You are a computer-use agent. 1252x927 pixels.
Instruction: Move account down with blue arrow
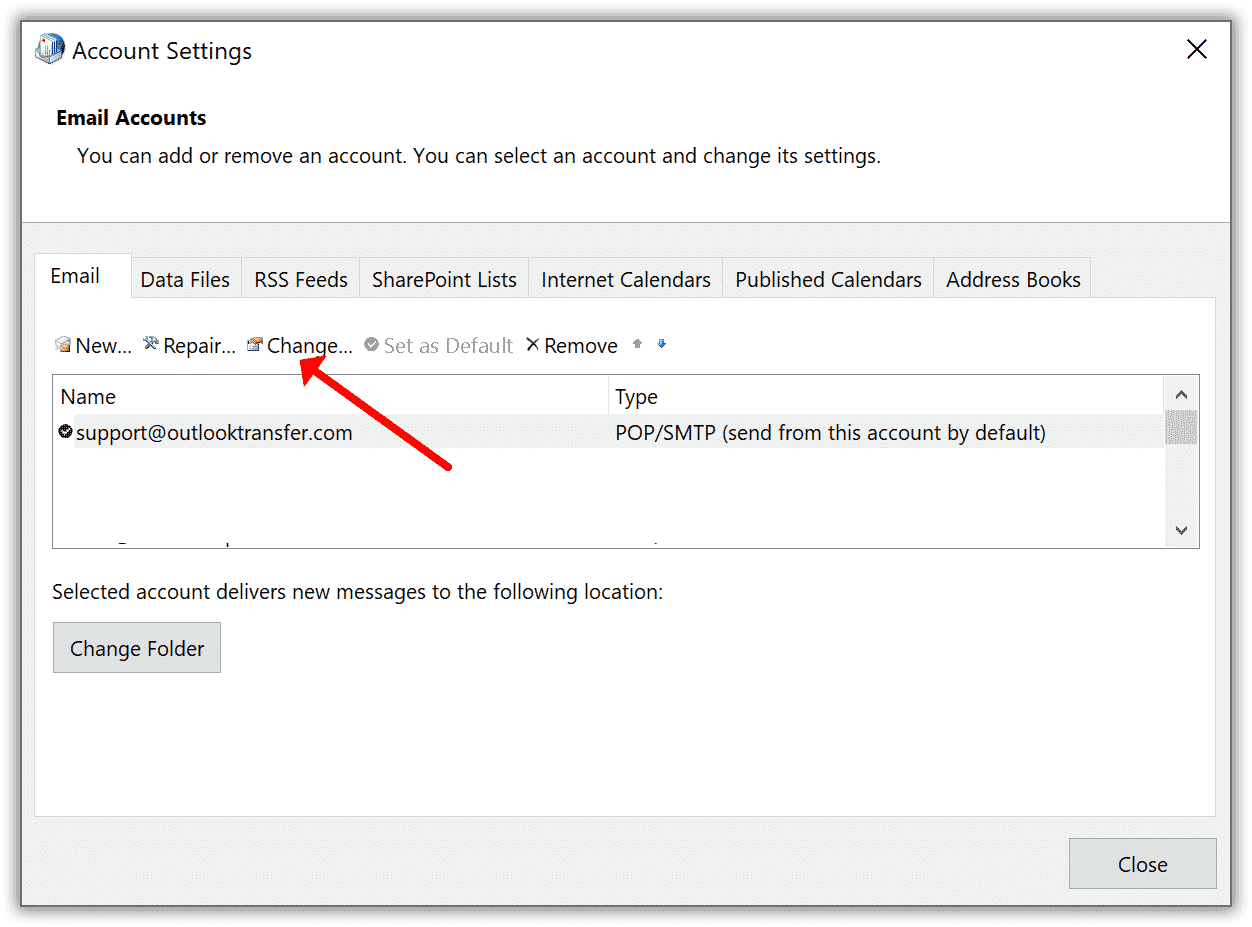[x=661, y=344]
